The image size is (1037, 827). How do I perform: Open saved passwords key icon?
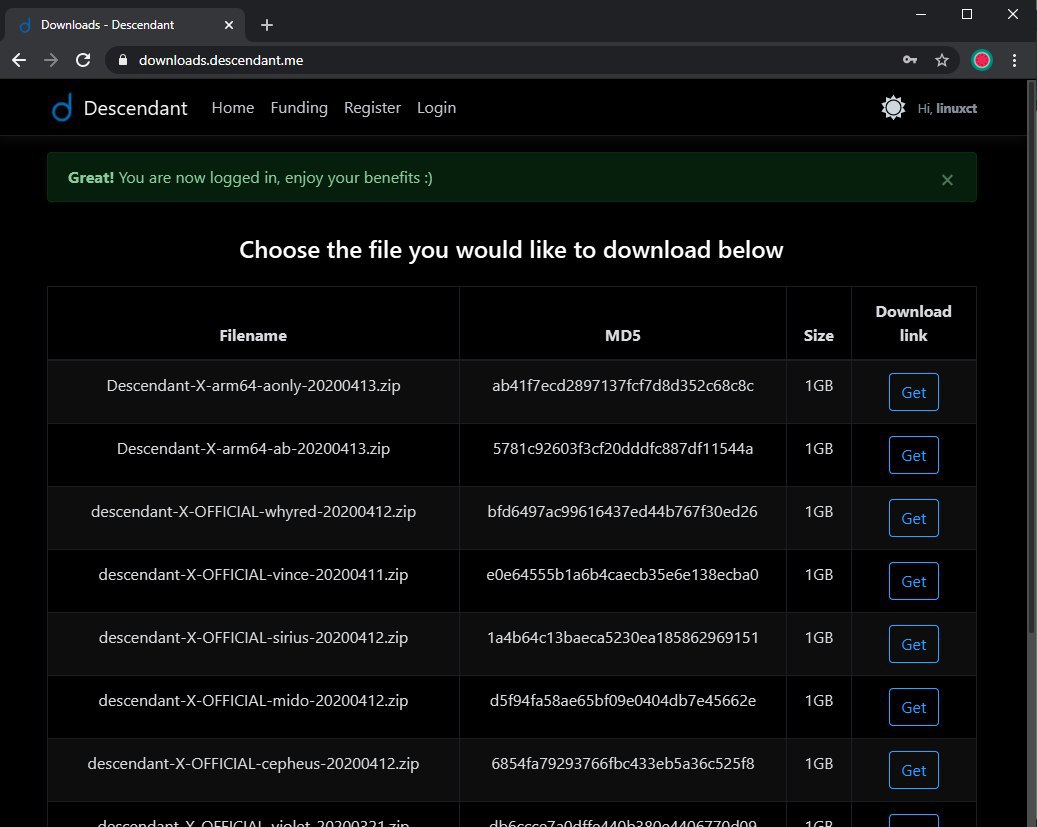tap(910, 60)
